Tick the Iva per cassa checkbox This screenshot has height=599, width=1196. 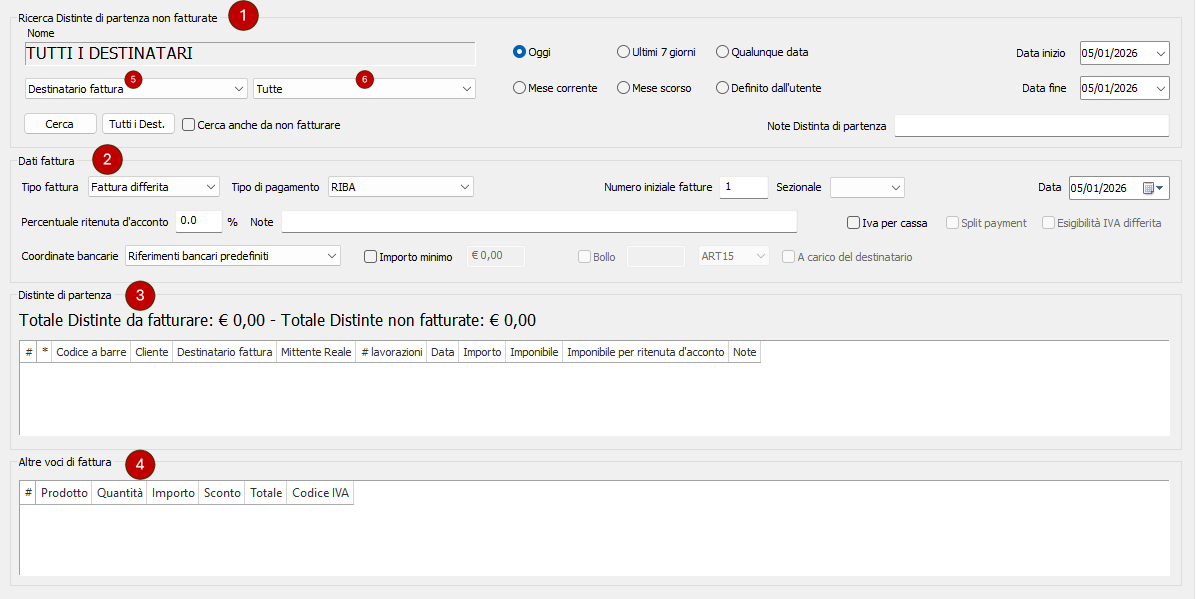pyautogui.click(x=854, y=223)
